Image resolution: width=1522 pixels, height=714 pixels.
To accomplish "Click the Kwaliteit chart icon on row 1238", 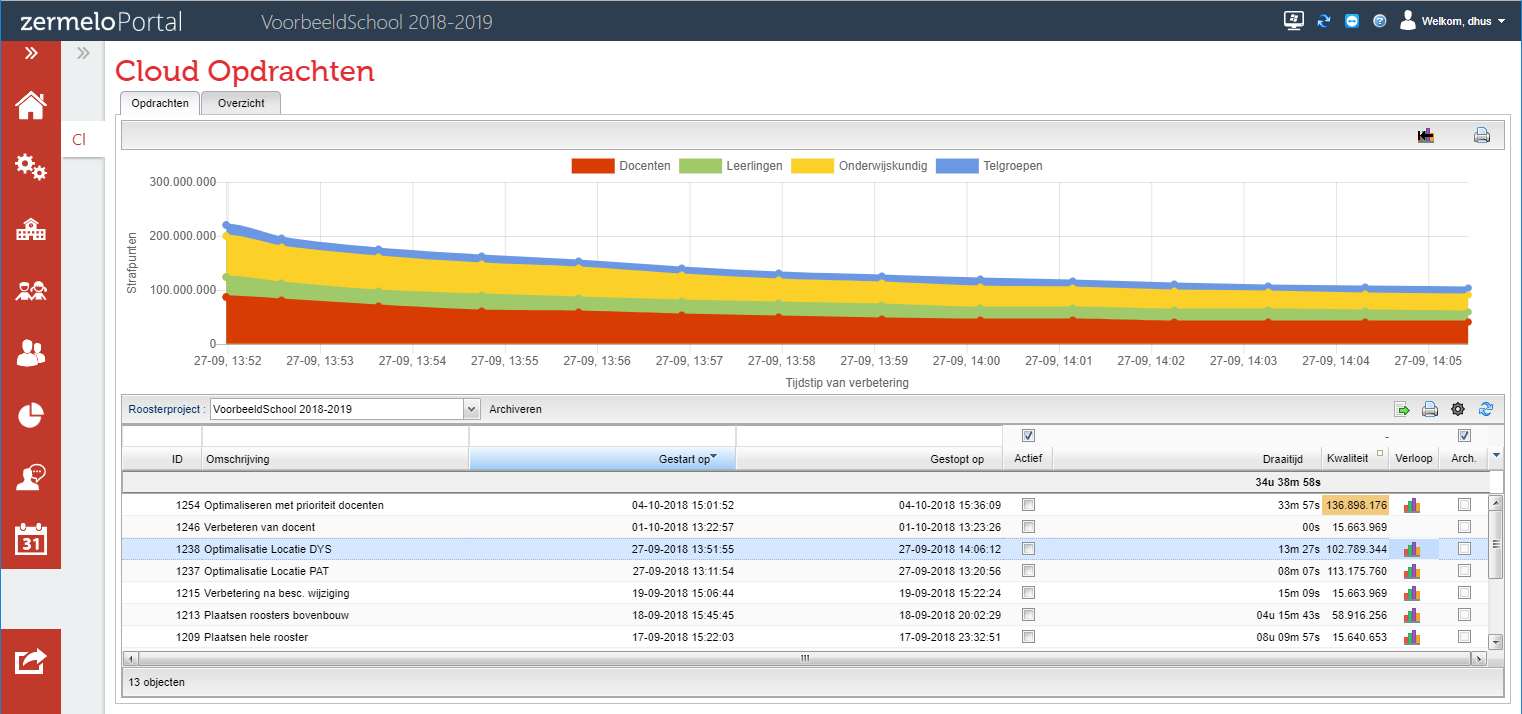I will point(1413,548).
